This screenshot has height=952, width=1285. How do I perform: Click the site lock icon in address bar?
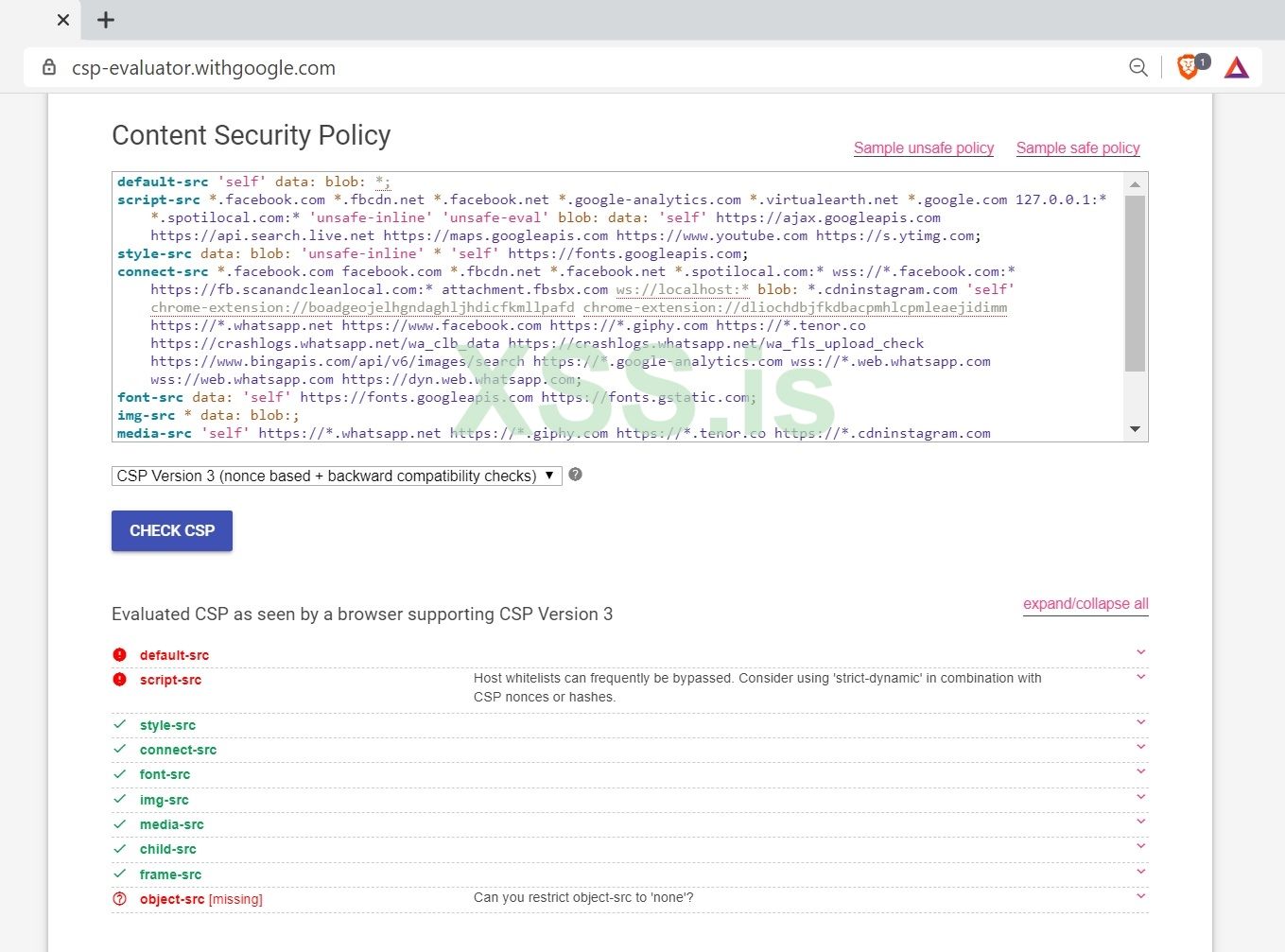coord(49,68)
